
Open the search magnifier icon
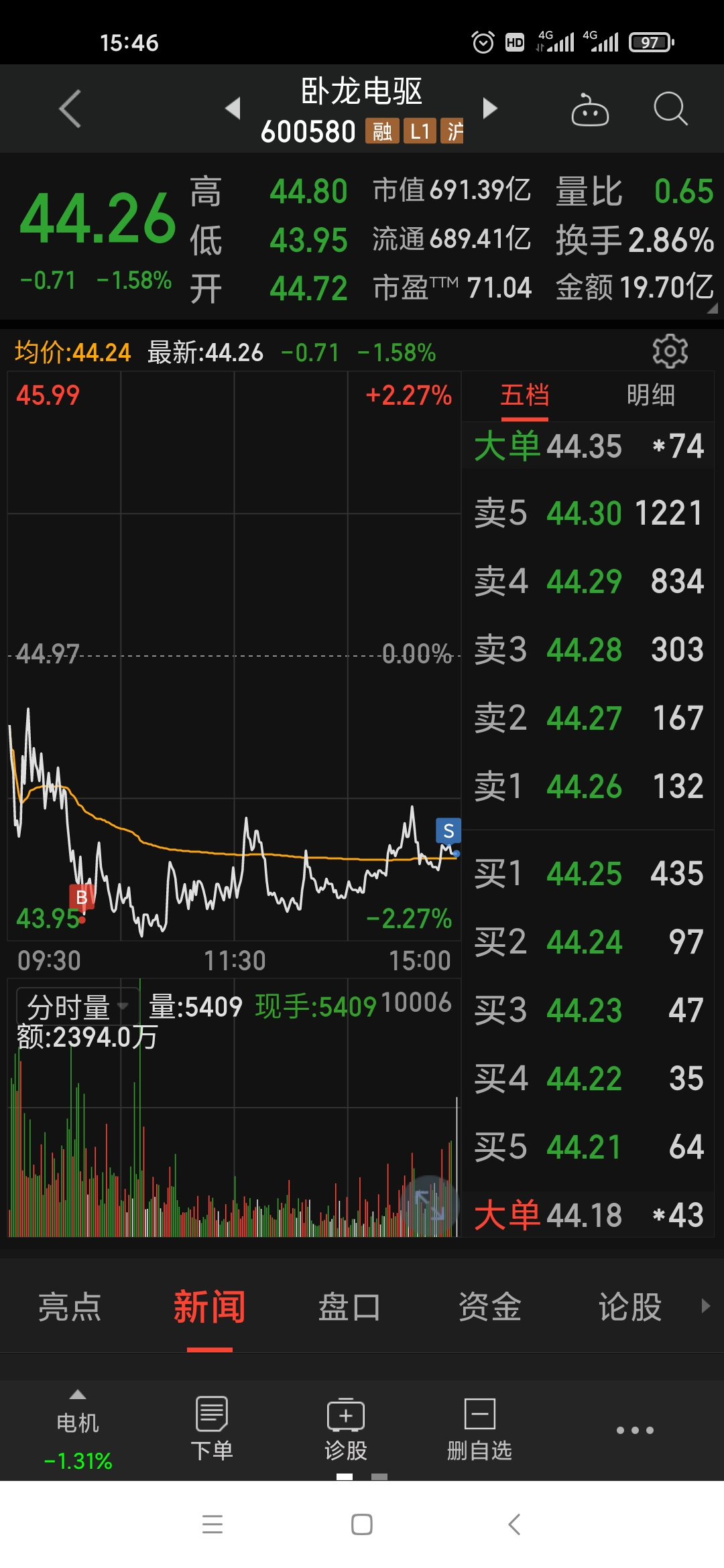[x=670, y=109]
